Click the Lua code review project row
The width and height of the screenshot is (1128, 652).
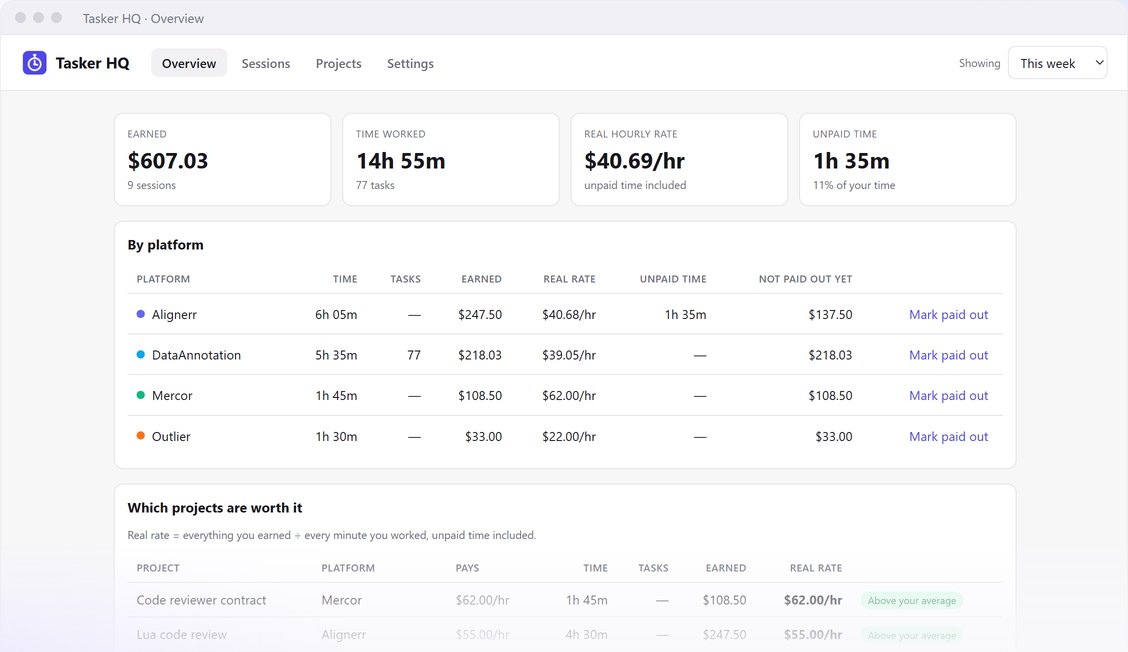click(x=565, y=635)
